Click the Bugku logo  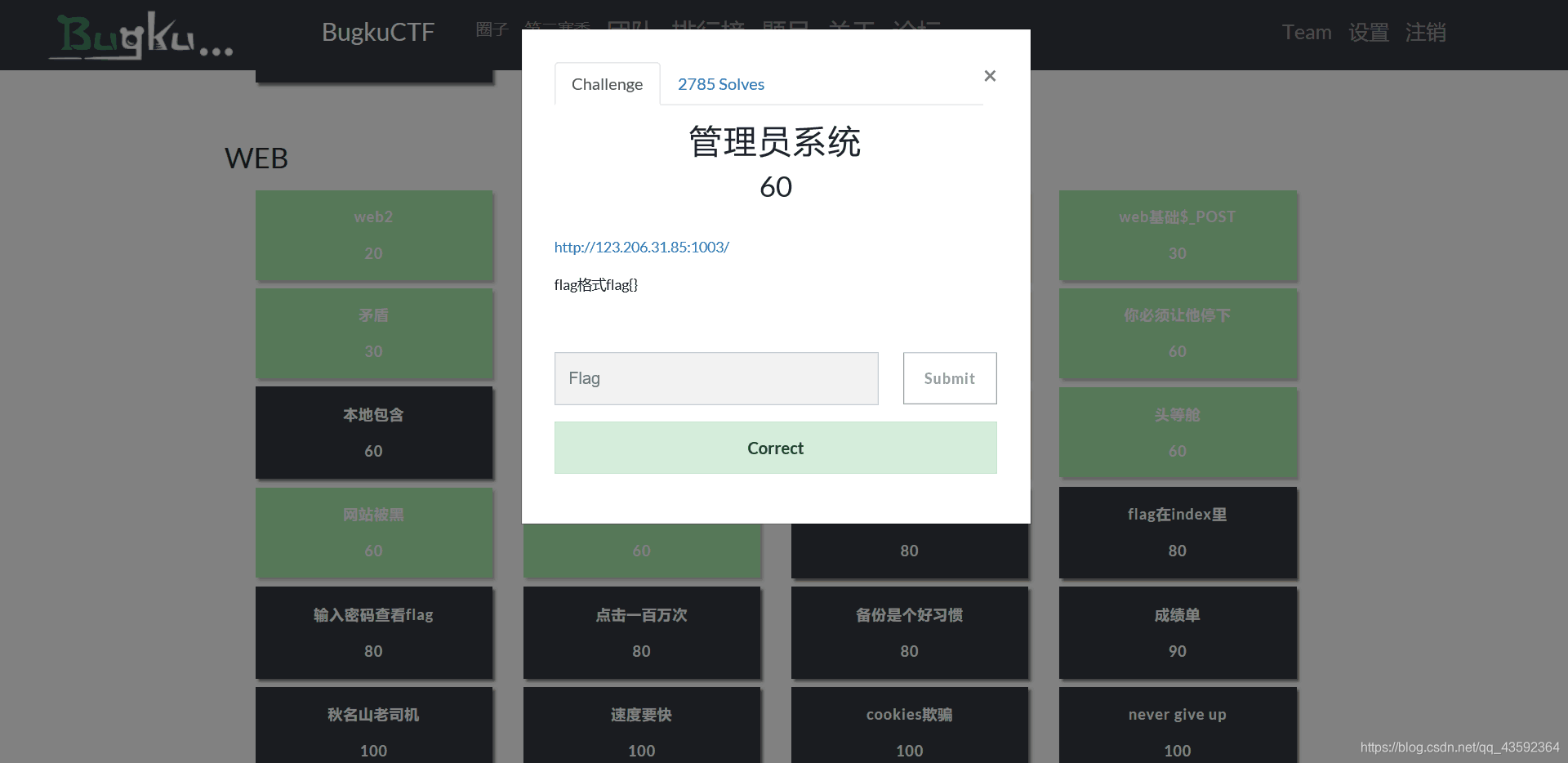click(x=140, y=35)
